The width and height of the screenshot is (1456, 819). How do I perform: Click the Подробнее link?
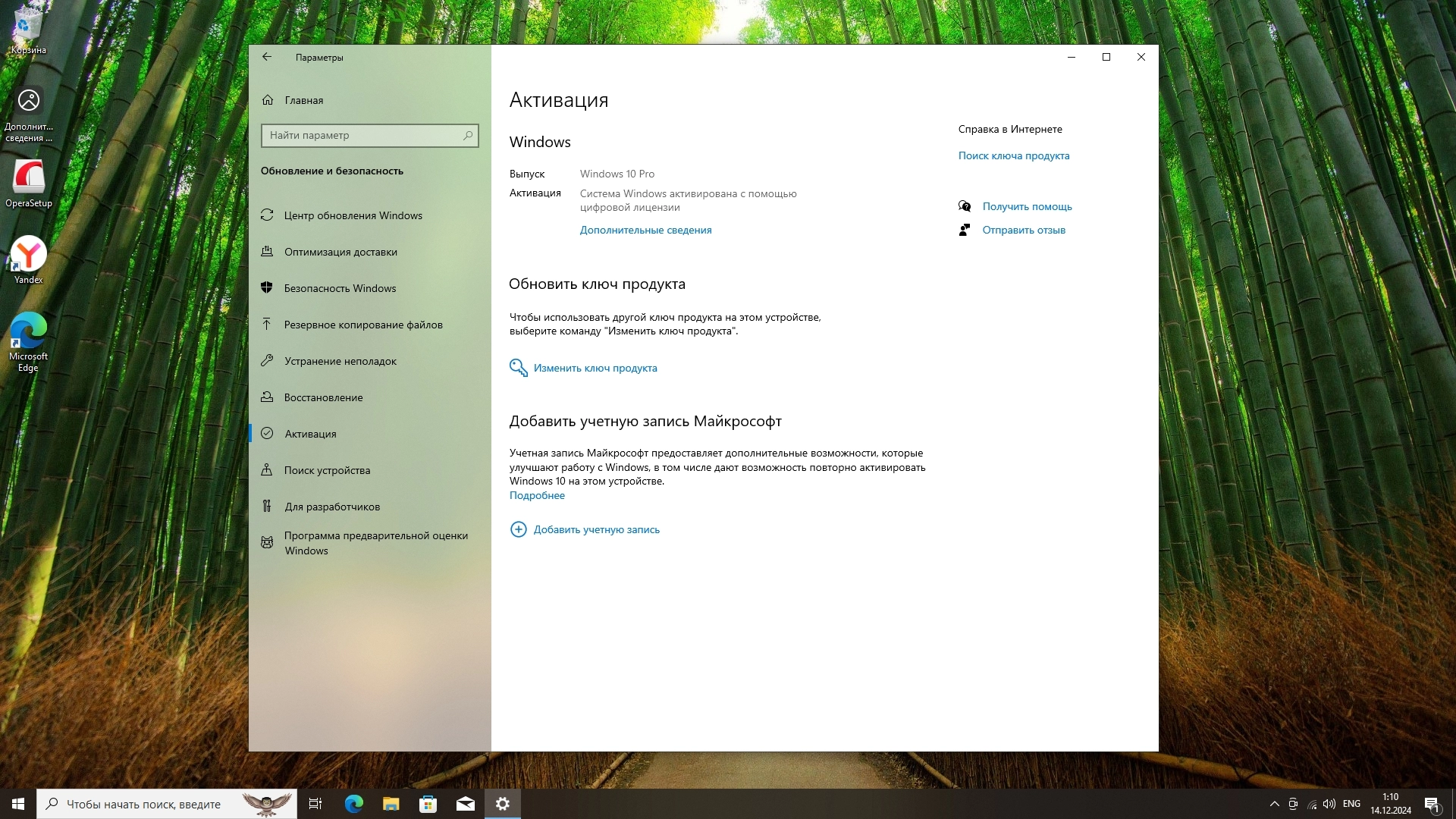click(537, 495)
